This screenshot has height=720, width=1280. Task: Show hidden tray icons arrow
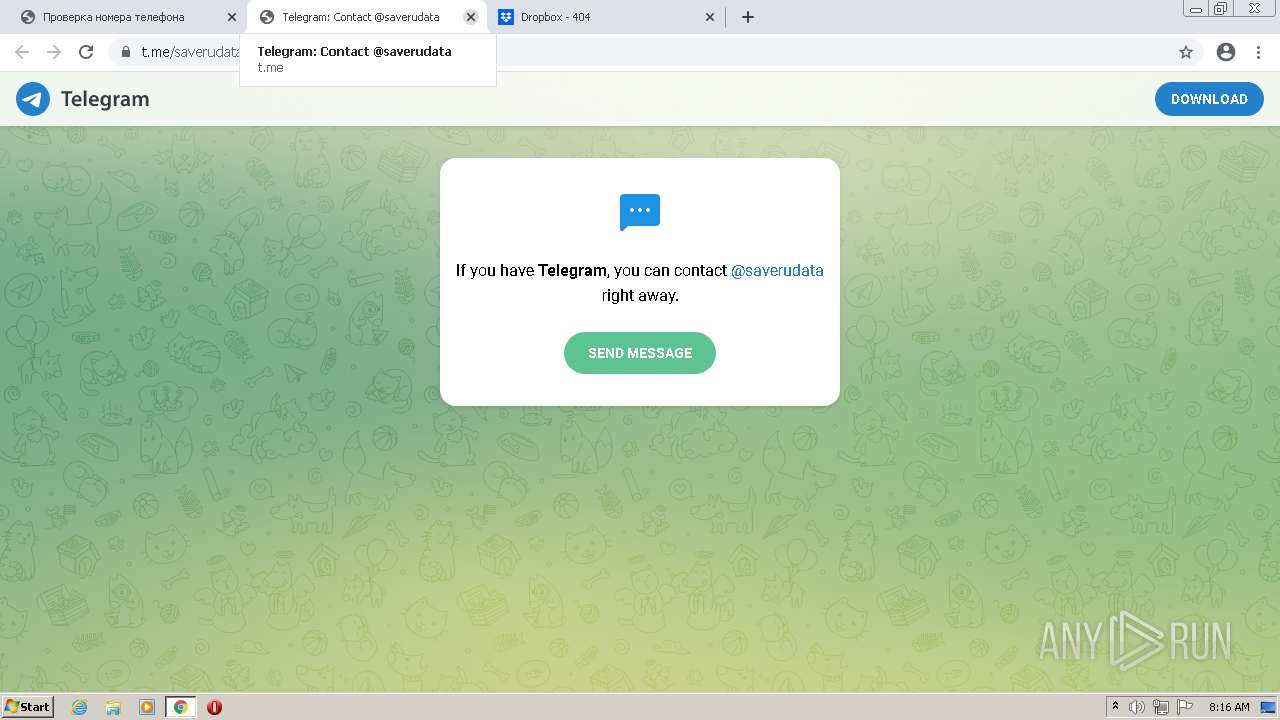click(x=1116, y=707)
